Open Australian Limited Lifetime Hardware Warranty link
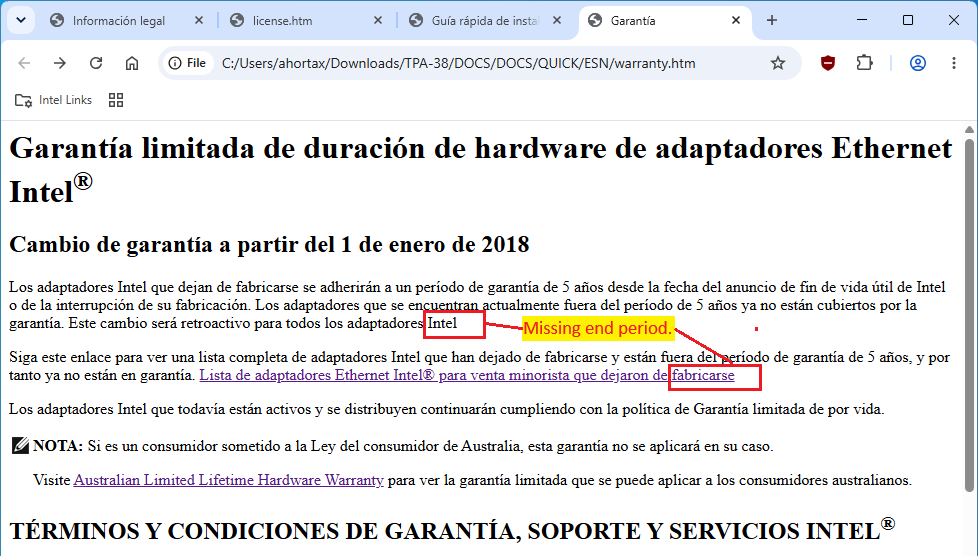Viewport: 979px width, 556px height. tap(229, 480)
